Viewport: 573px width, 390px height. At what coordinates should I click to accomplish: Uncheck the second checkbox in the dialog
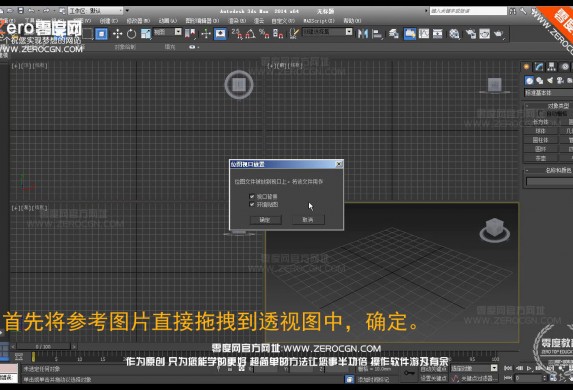click(x=252, y=204)
